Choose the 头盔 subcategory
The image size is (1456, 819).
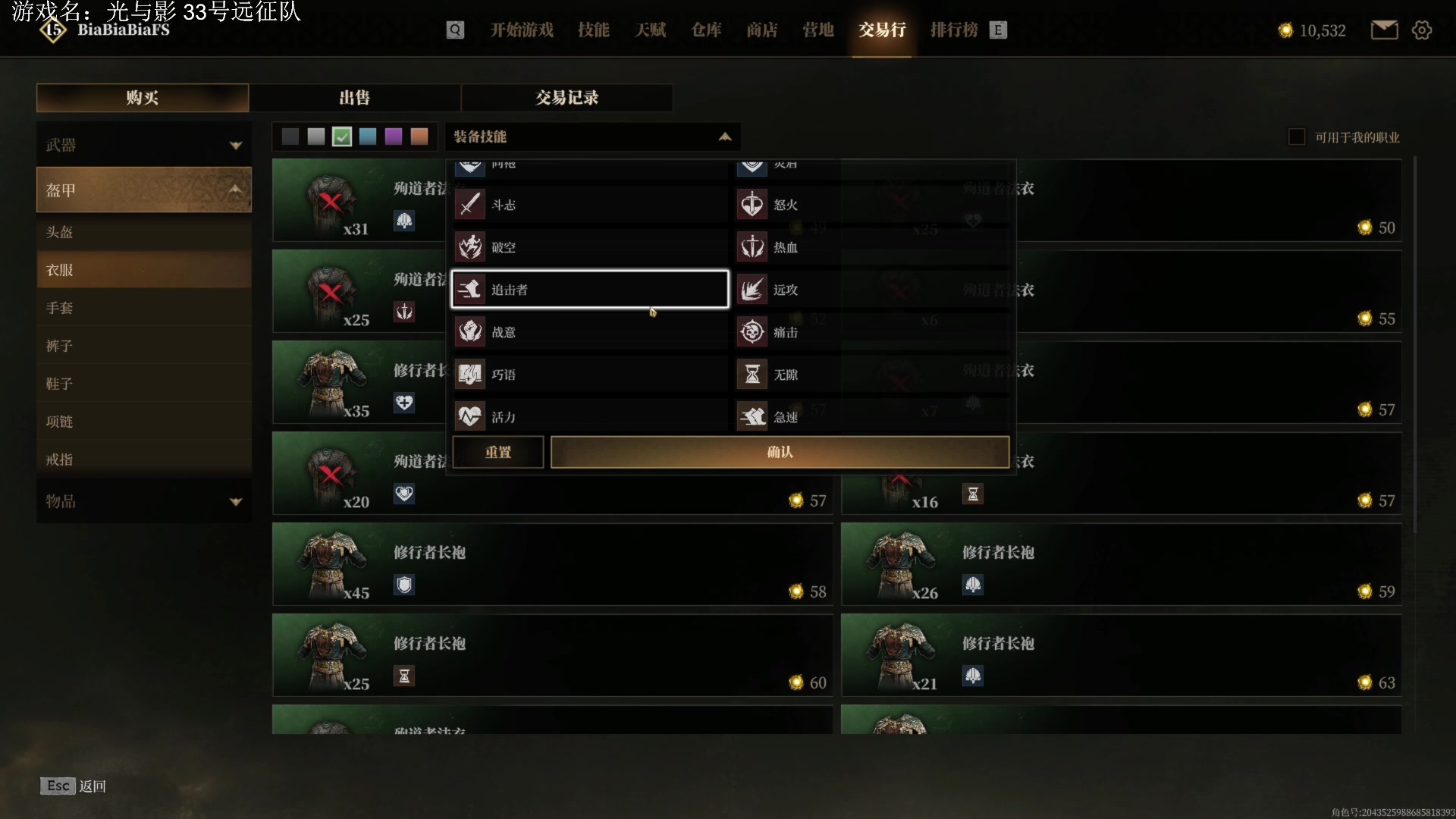143,232
